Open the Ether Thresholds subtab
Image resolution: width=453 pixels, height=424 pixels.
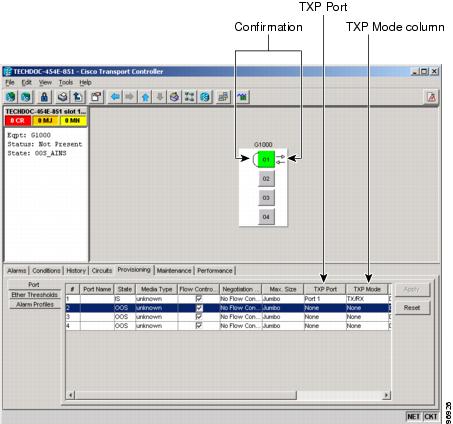[x=35, y=295]
